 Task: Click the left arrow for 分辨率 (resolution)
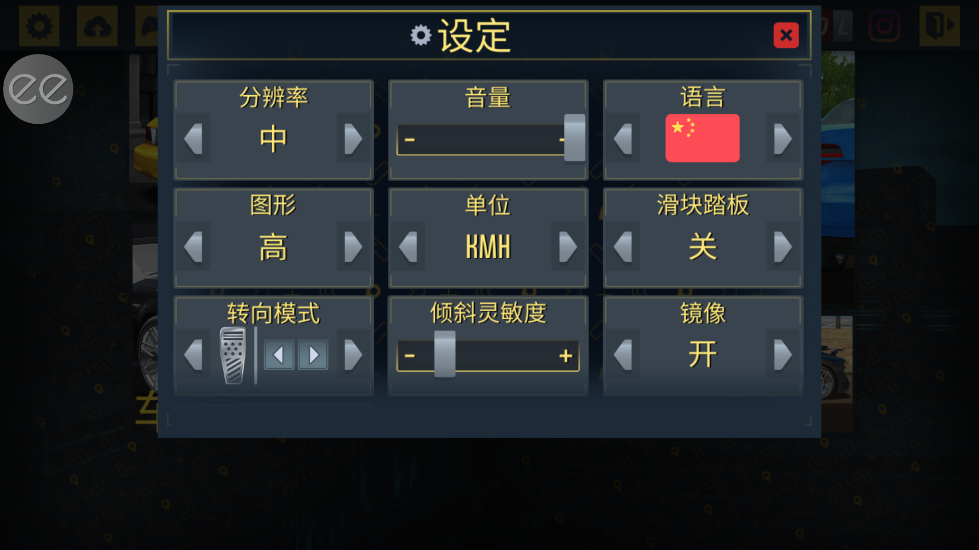(194, 139)
